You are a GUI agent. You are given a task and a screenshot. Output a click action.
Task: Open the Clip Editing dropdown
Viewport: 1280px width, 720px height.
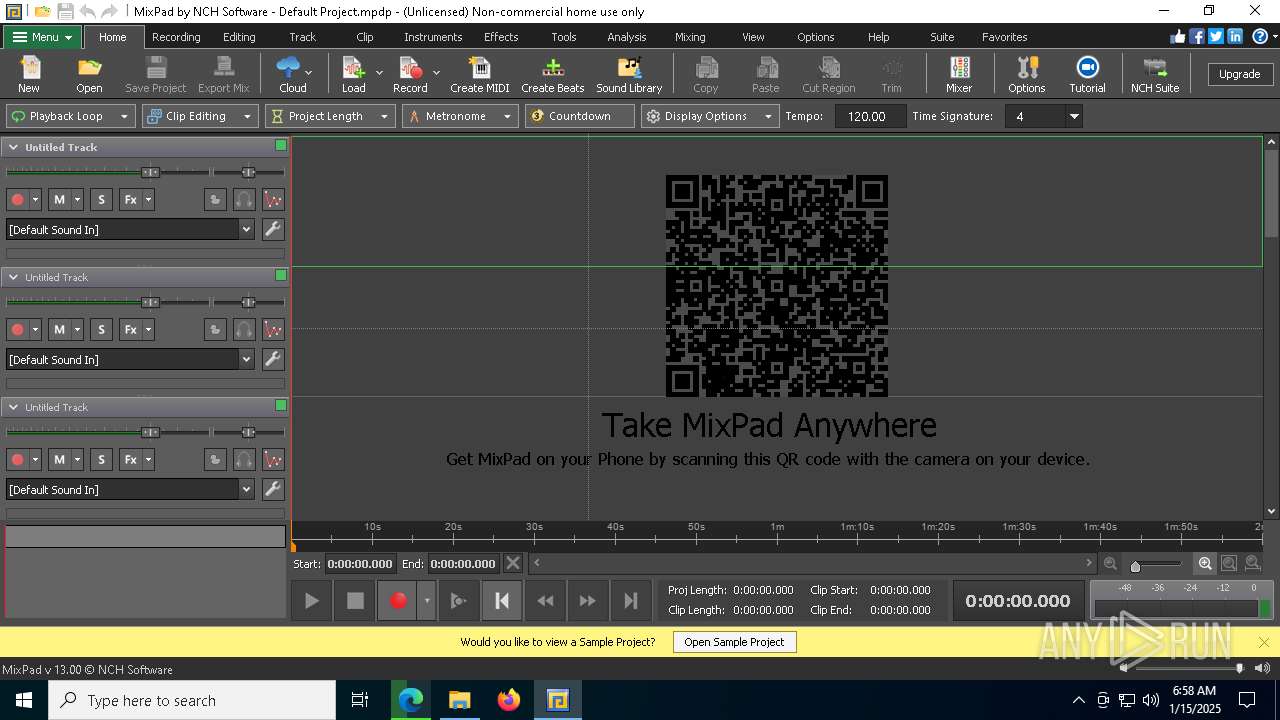[201, 116]
